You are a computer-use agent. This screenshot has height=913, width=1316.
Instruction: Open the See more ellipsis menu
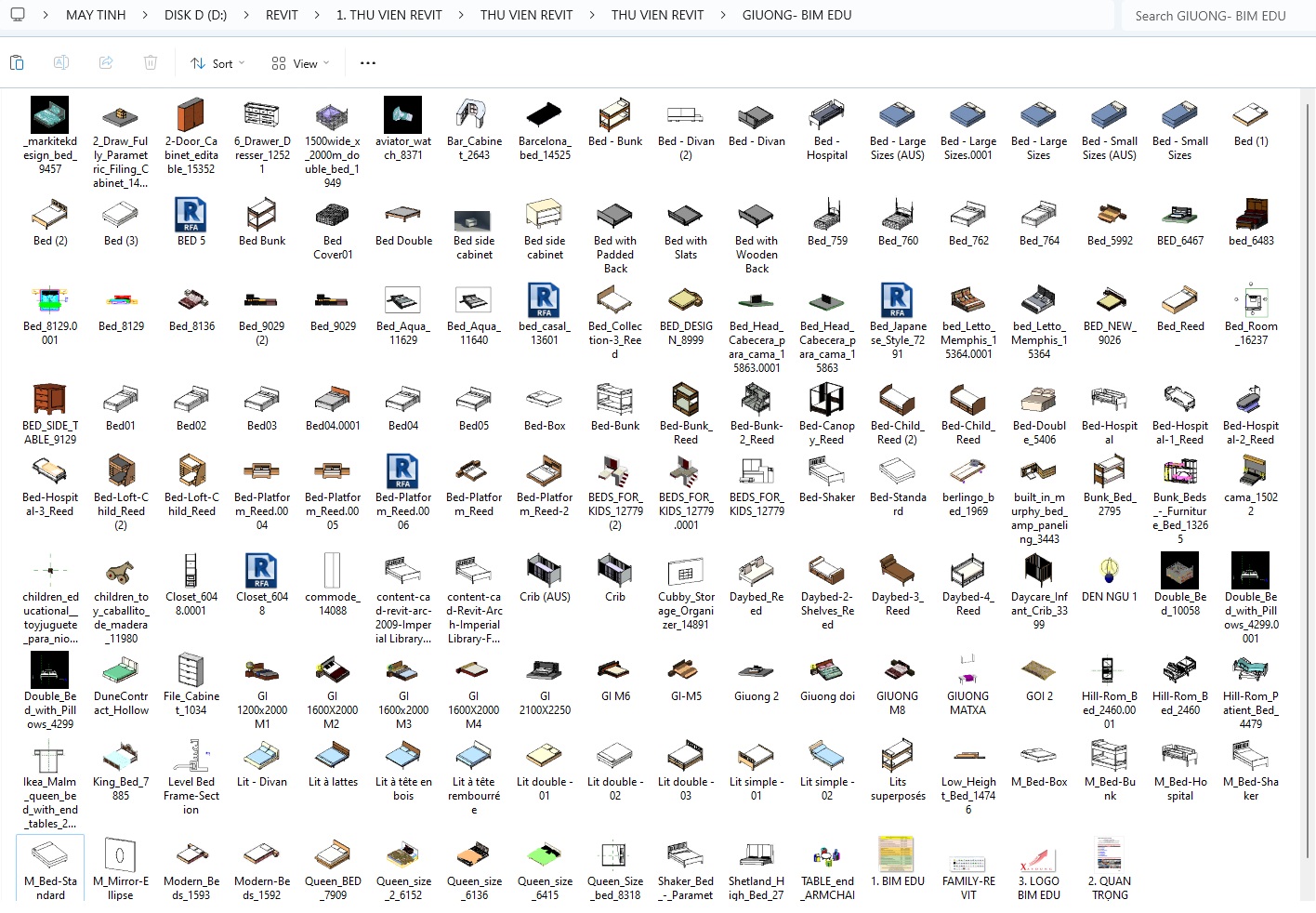pyautogui.click(x=368, y=63)
